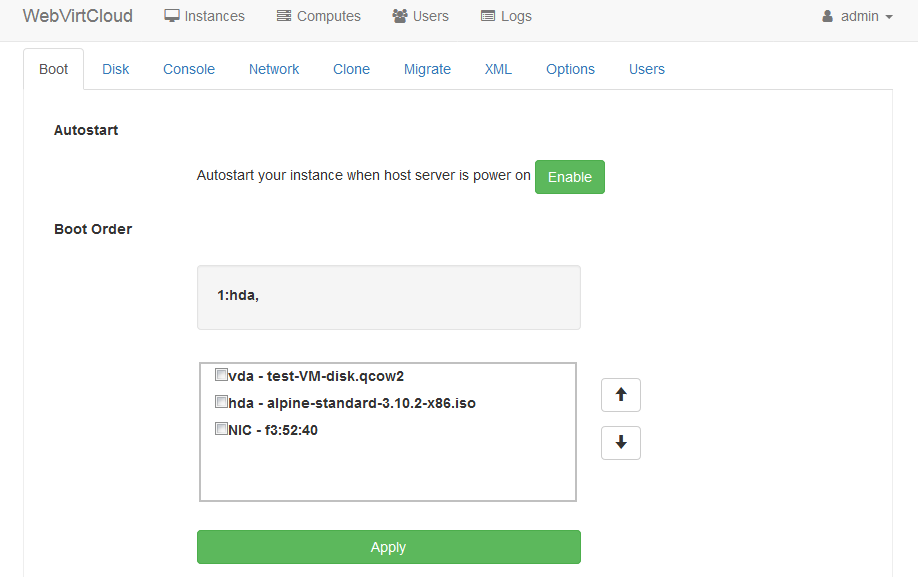Screen dimensions: 918x577
Task: Check the vda test-VM-disk.qcow2 checkbox
Action: 221,375
